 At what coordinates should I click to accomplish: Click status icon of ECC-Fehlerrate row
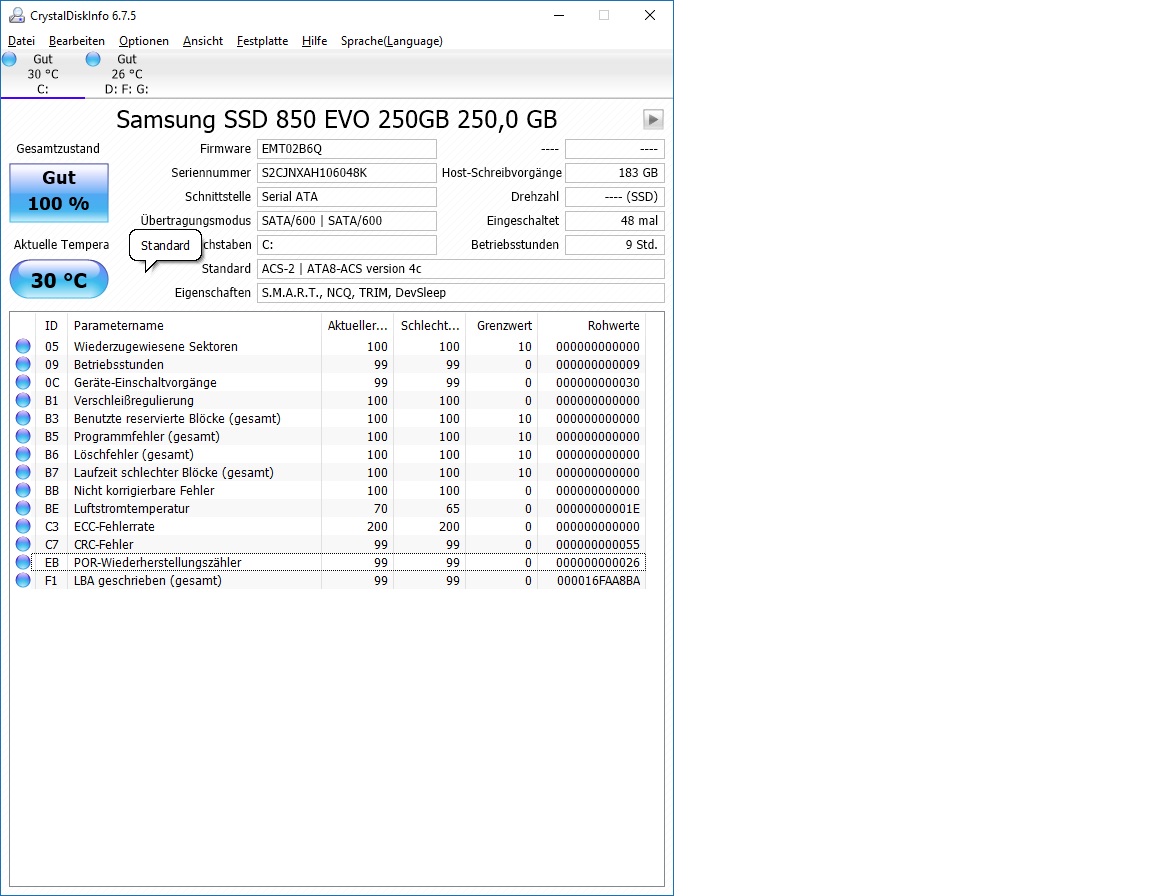pos(24,526)
